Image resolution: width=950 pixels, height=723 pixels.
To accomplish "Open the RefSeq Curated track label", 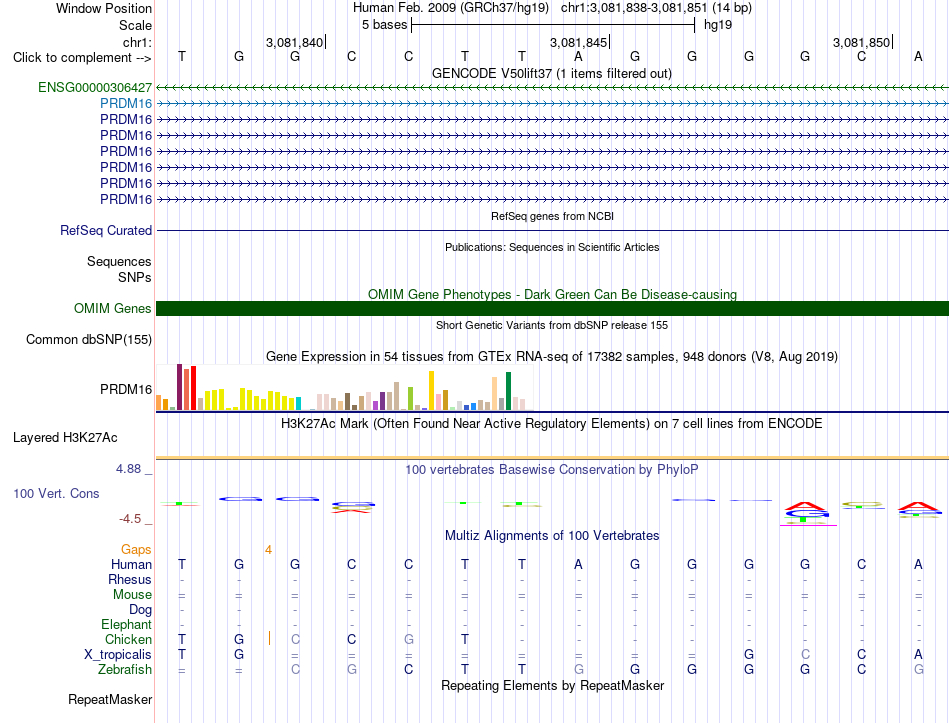I will (x=106, y=230).
